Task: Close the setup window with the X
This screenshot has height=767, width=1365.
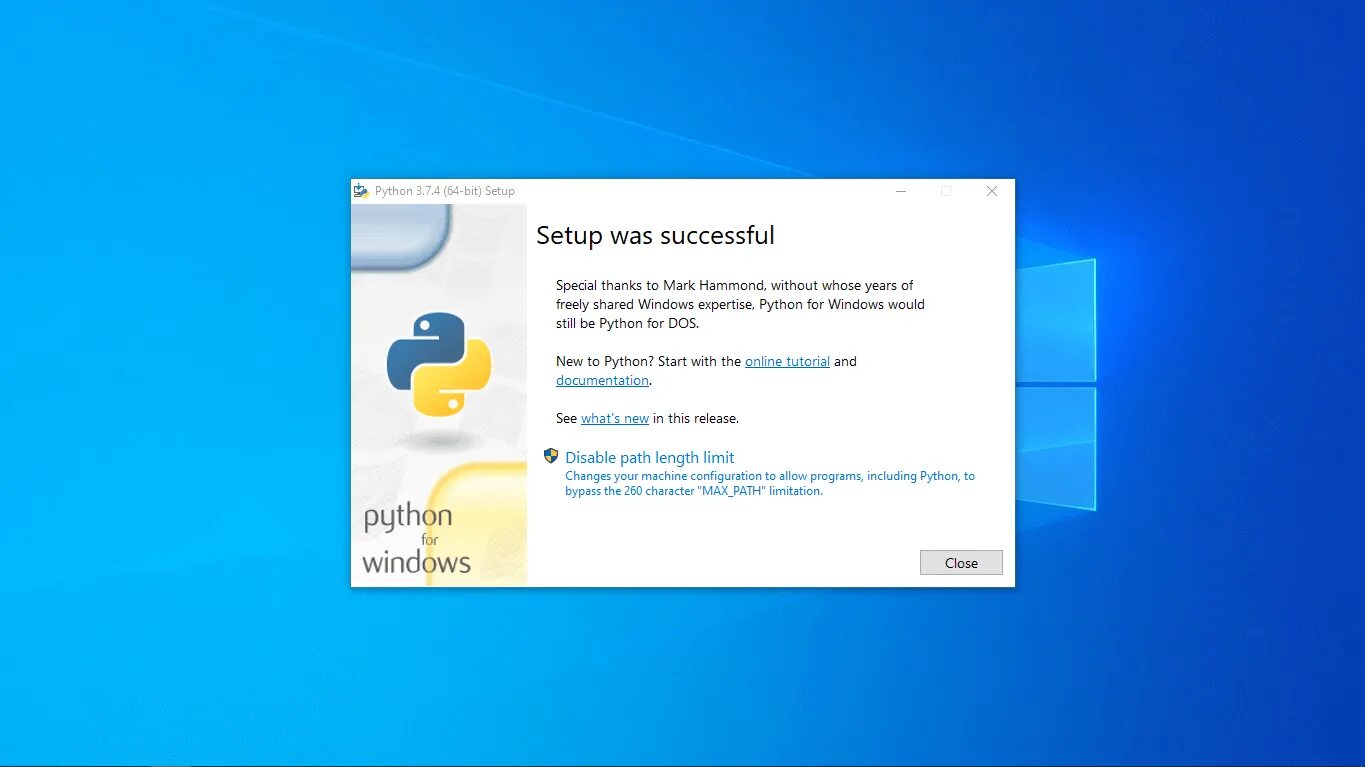Action: (991, 191)
